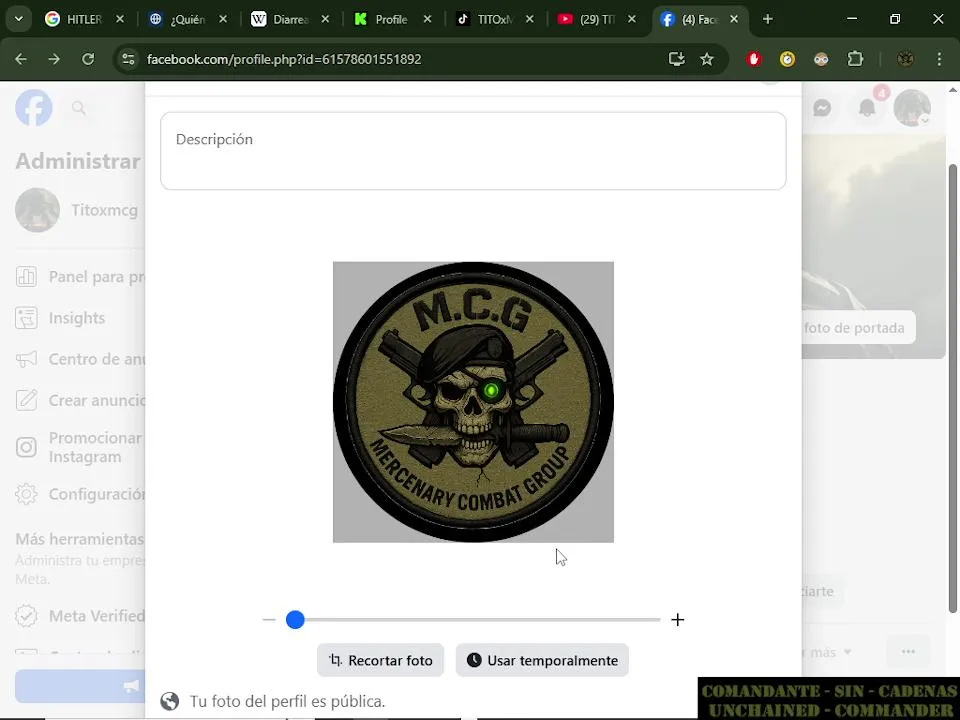
Task: Open Meta Verified sidebar item
Action: (80, 615)
